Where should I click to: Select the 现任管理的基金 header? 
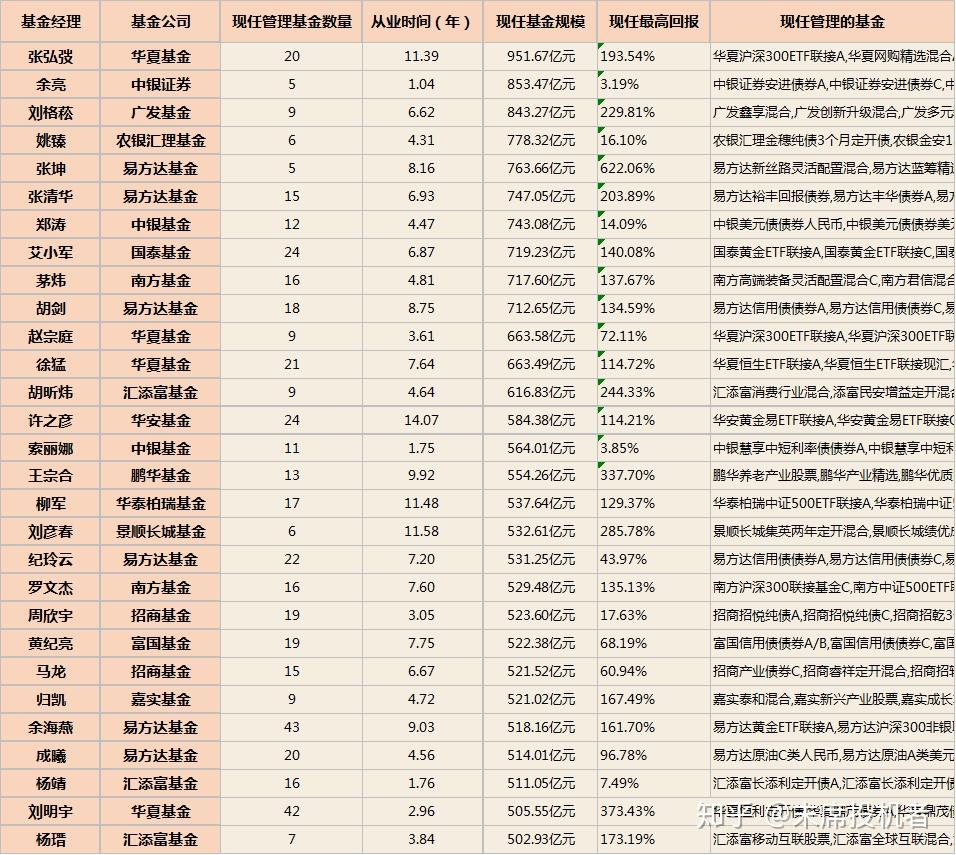coord(830,21)
